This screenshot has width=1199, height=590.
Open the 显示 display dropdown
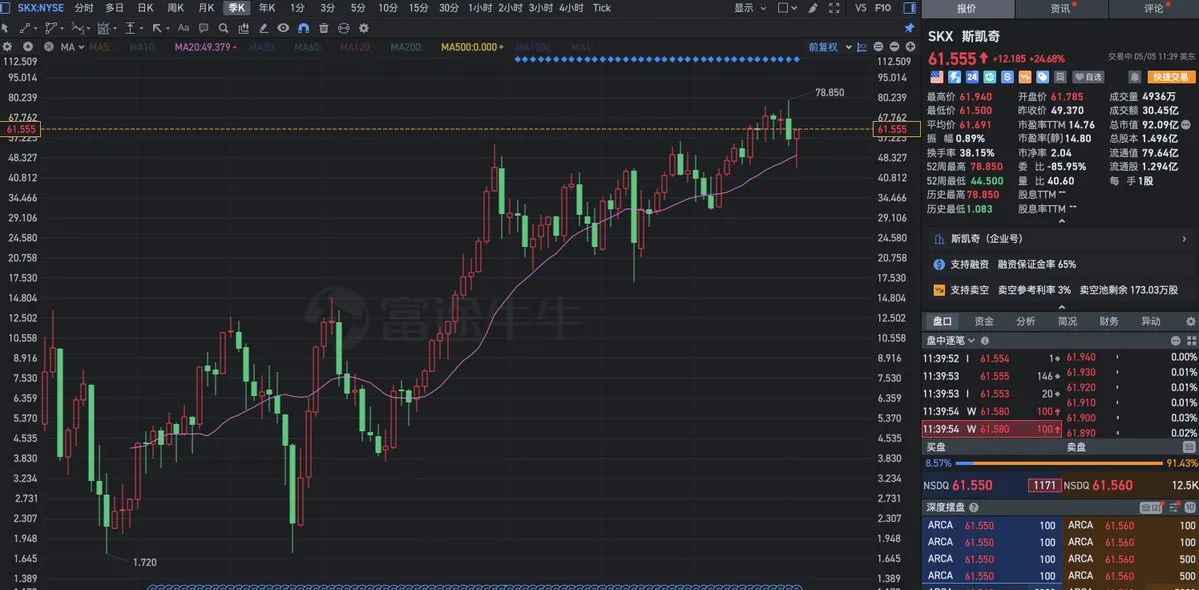tap(749, 8)
